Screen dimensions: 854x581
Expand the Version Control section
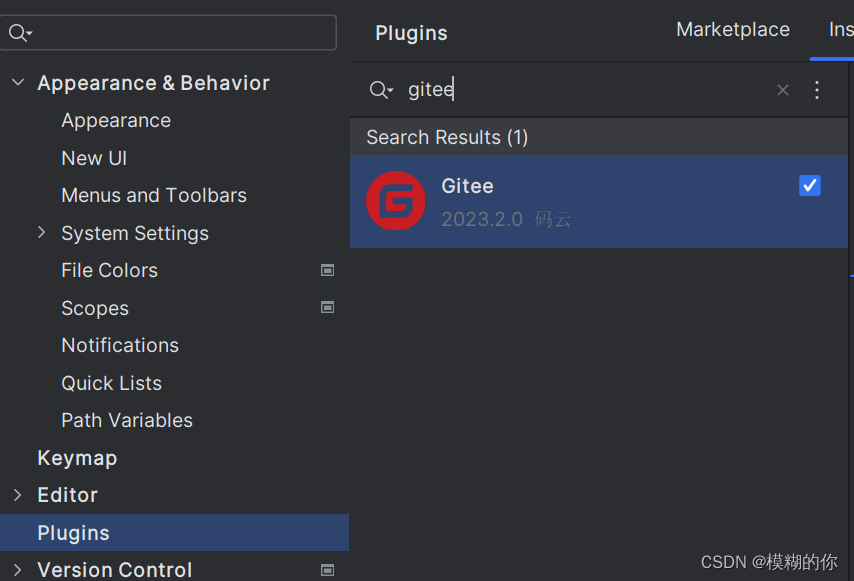point(18,570)
